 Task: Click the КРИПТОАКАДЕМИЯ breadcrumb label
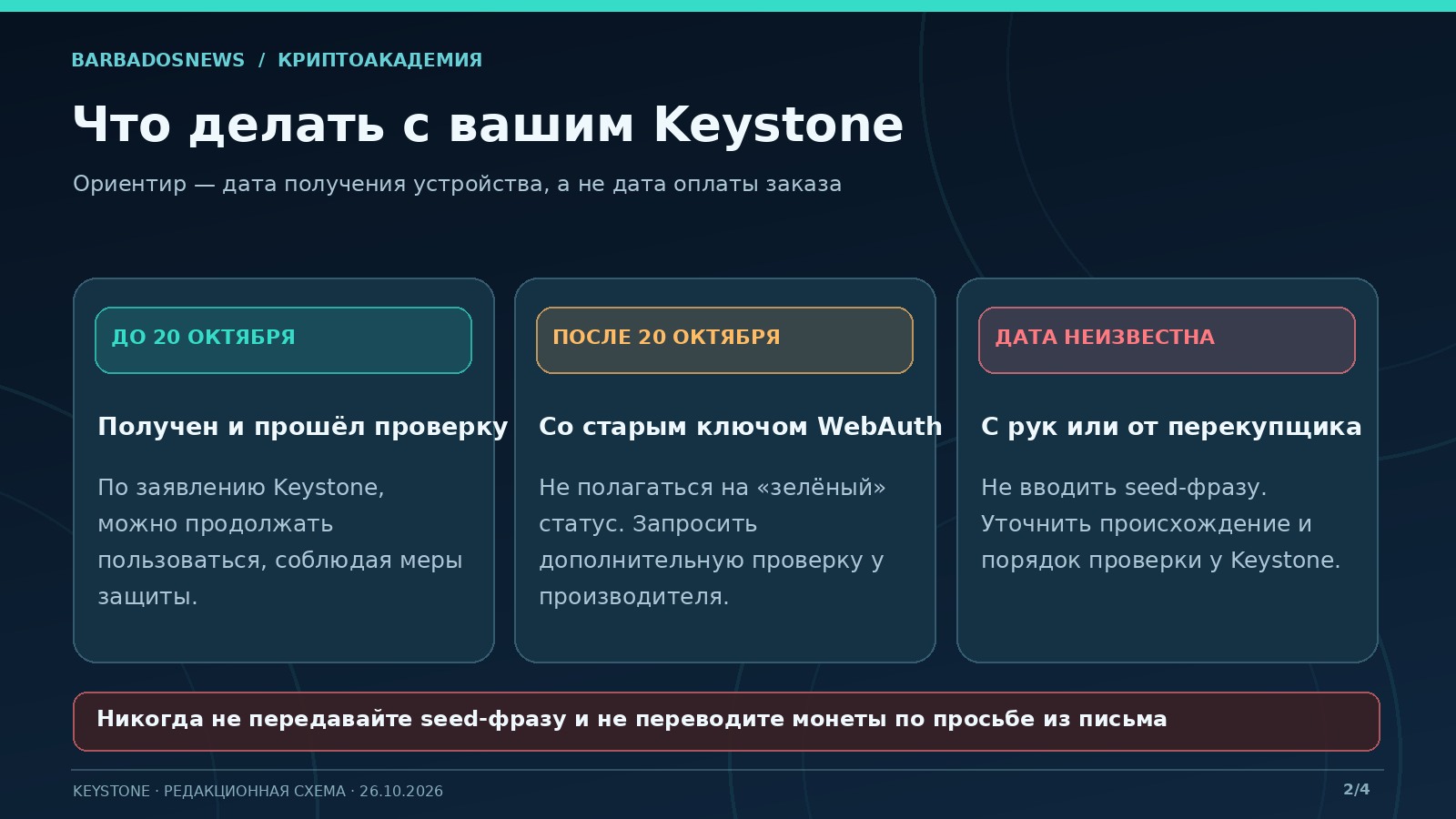(380, 60)
